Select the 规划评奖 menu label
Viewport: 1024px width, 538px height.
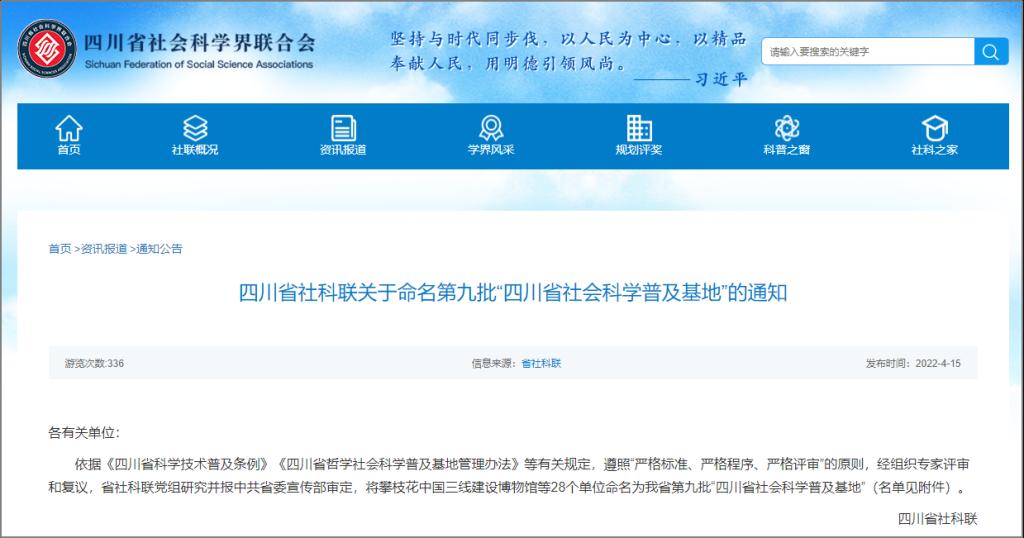(638, 150)
